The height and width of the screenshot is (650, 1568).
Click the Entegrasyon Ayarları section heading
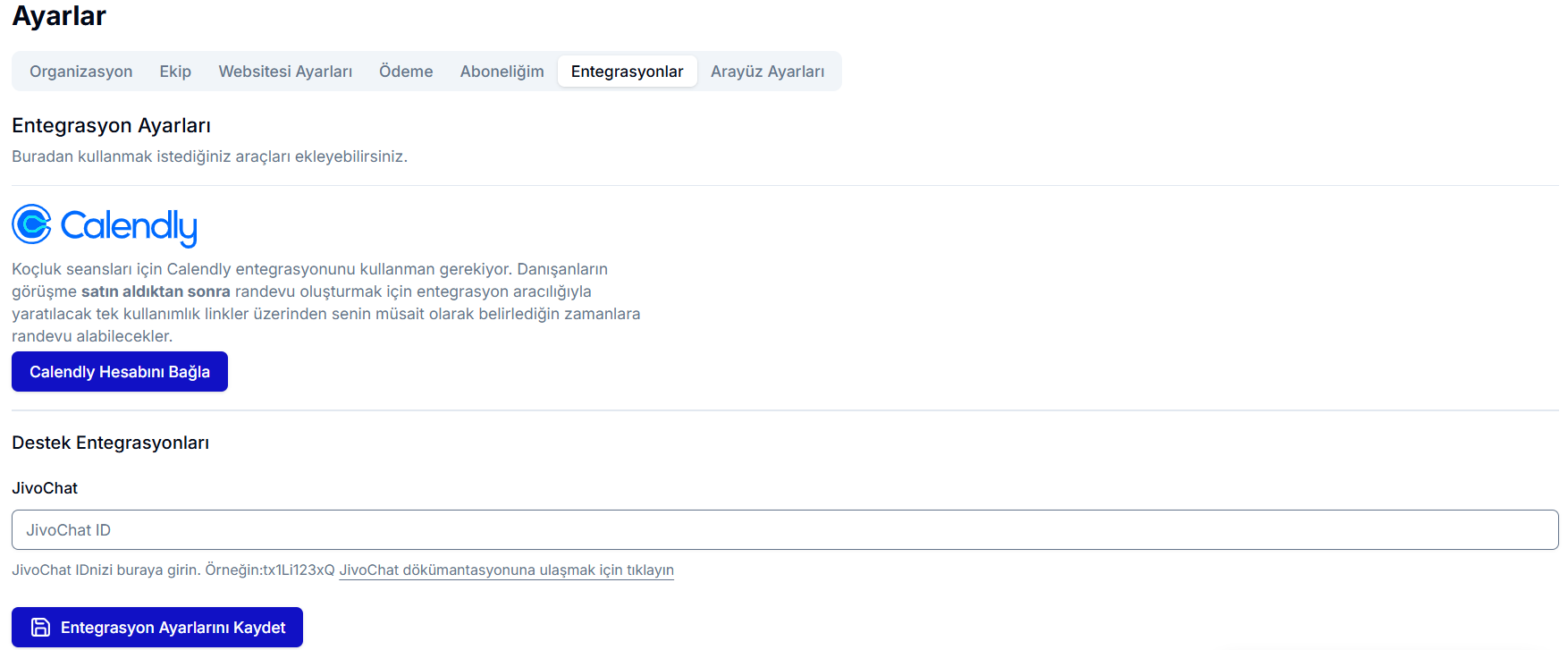[111, 126]
